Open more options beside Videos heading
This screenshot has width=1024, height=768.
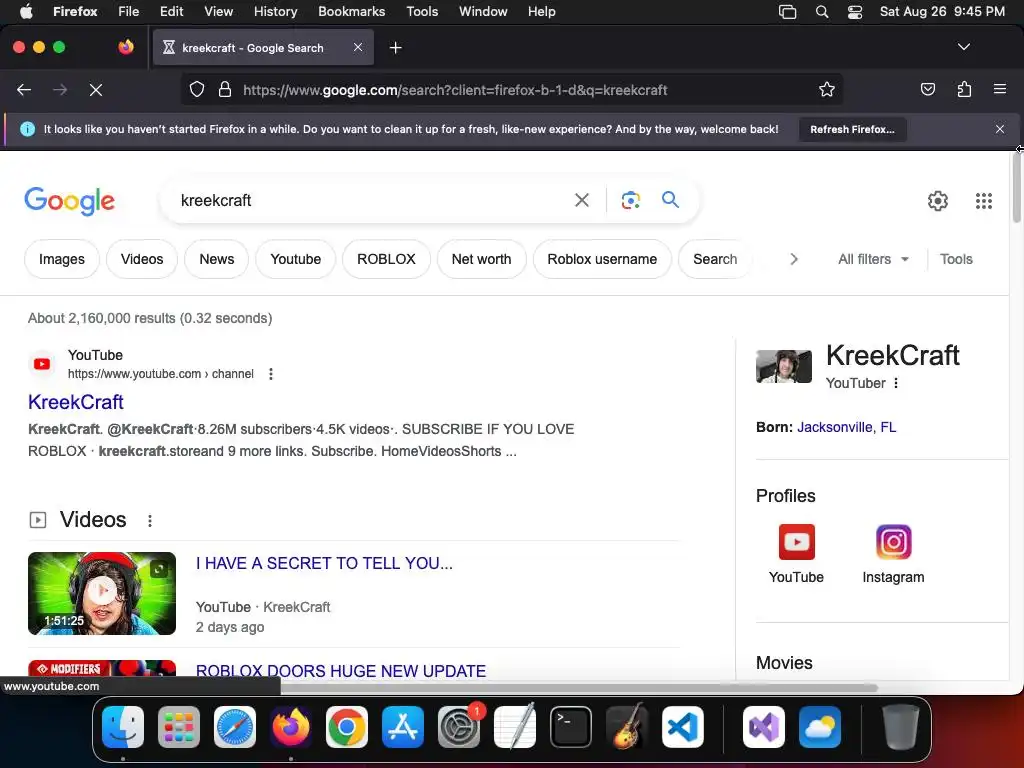pyautogui.click(x=150, y=520)
